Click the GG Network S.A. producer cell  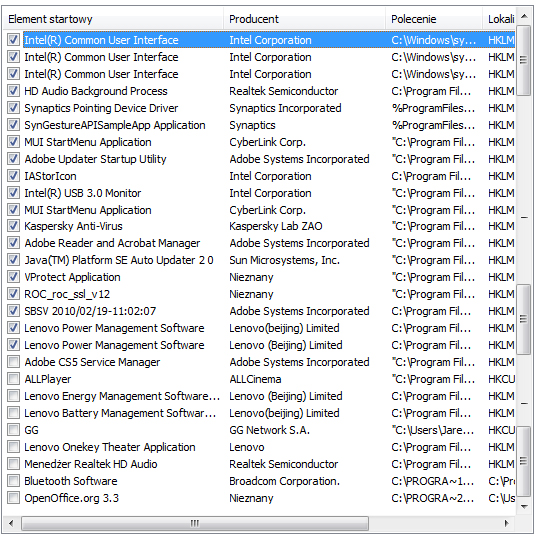(270, 430)
